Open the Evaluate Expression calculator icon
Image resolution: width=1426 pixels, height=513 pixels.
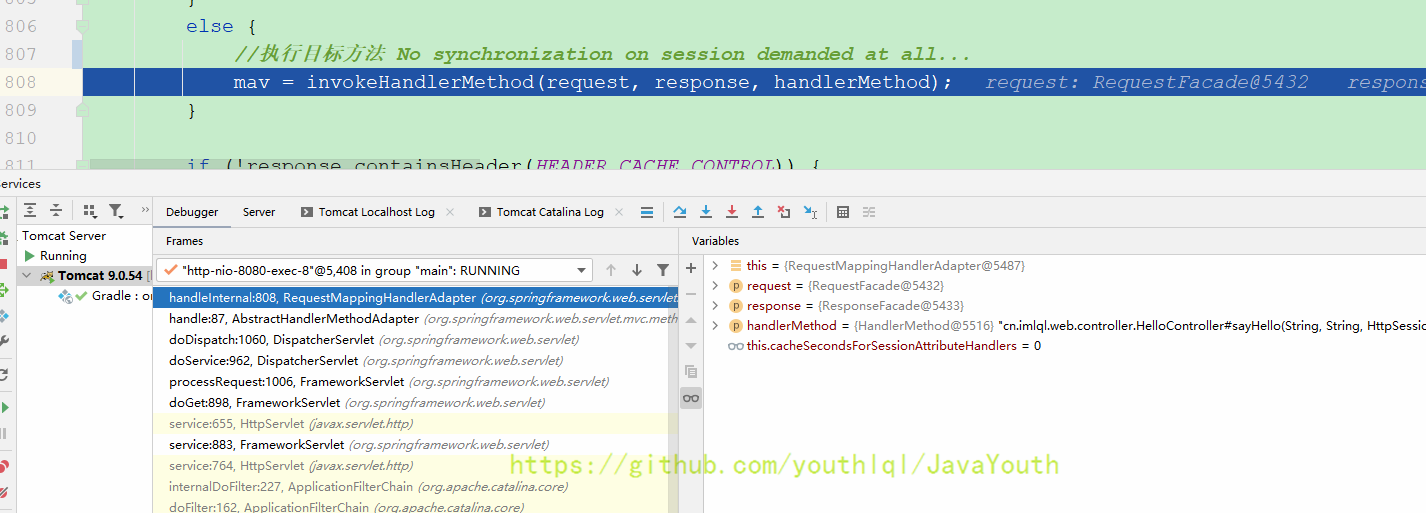(x=843, y=212)
